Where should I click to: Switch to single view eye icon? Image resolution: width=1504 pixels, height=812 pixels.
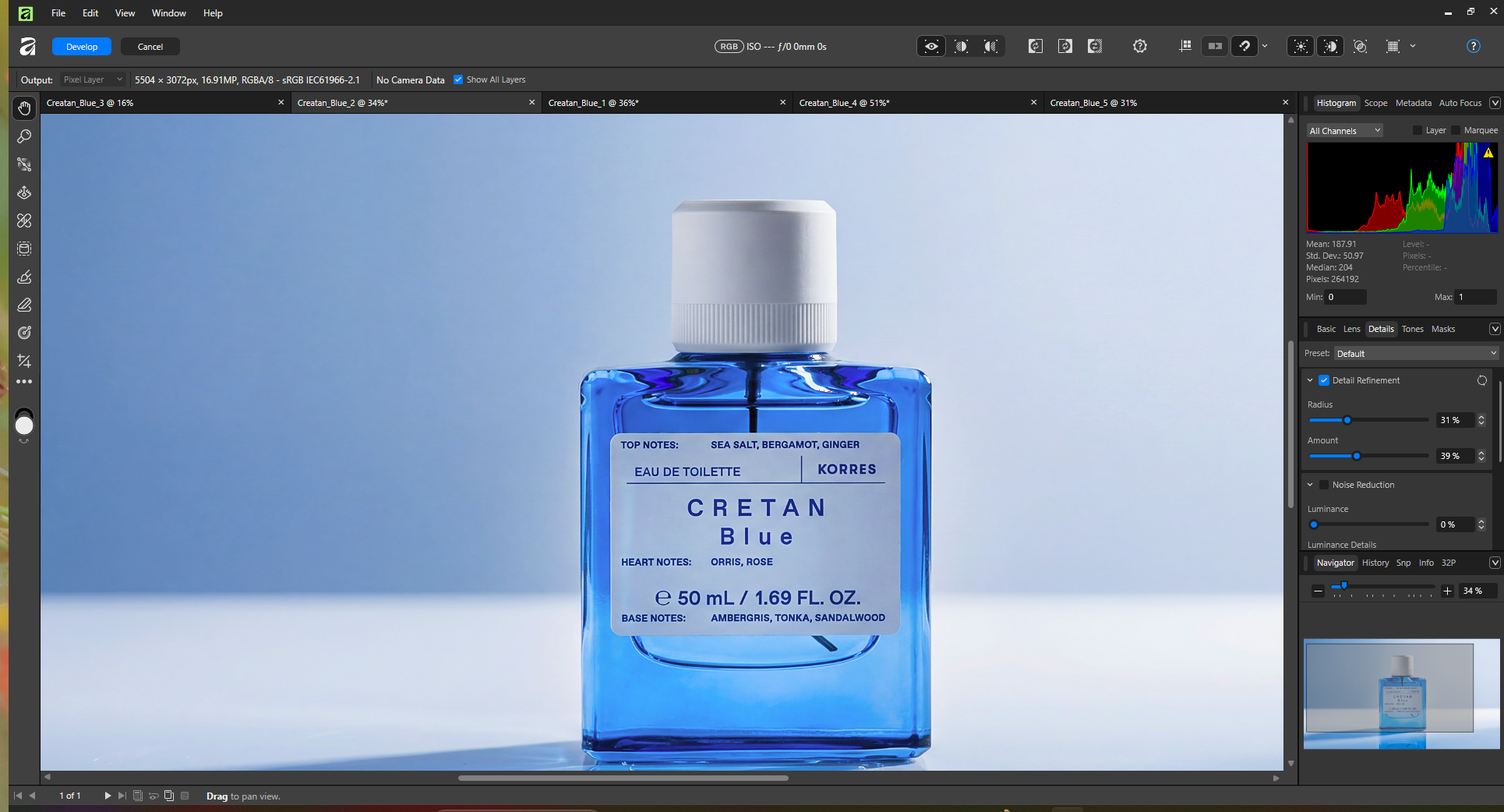(931, 47)
